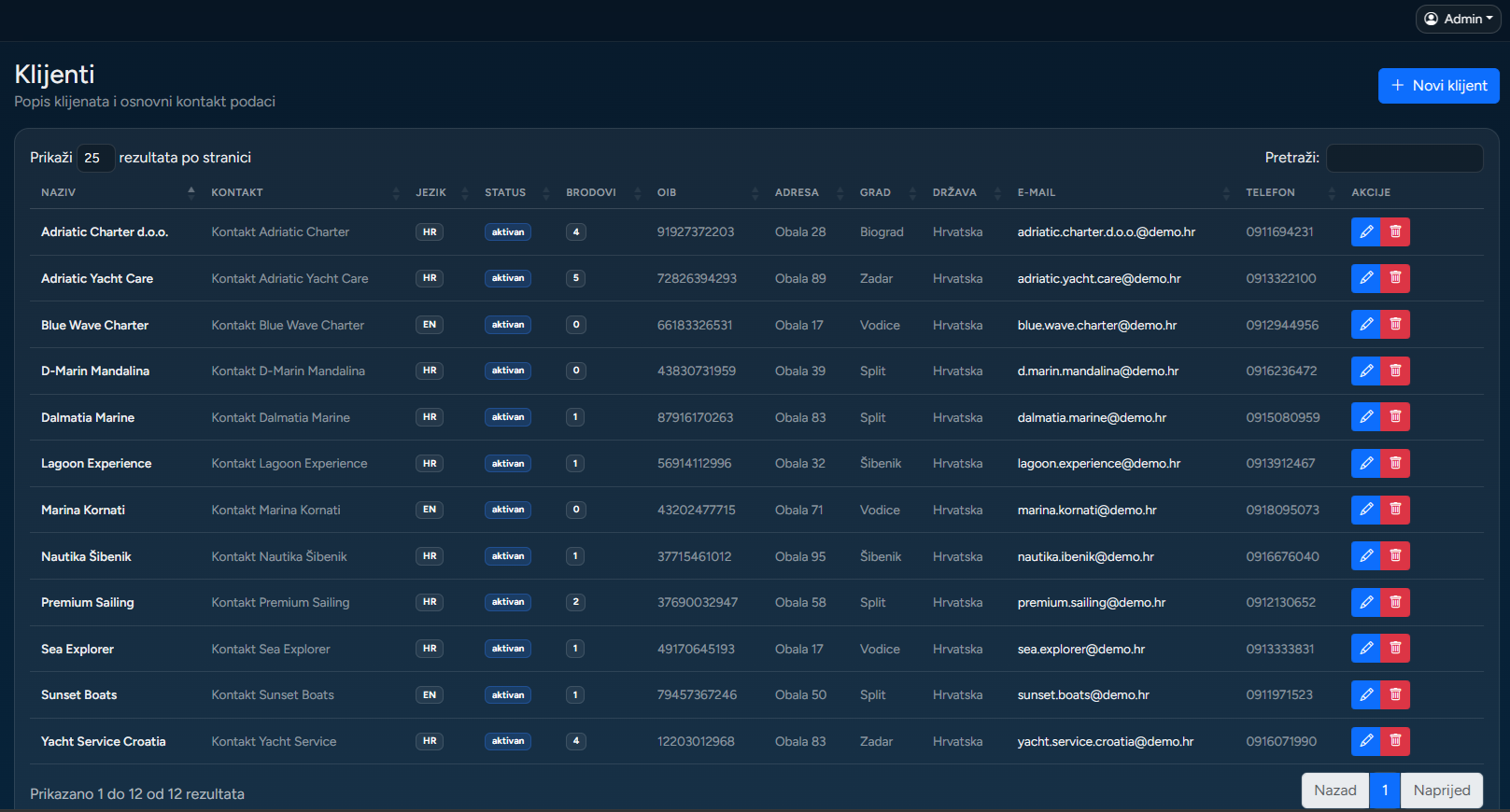Go to the Naprijed next page
This screenshot has width=1510, height=812.
point(1442,791)
